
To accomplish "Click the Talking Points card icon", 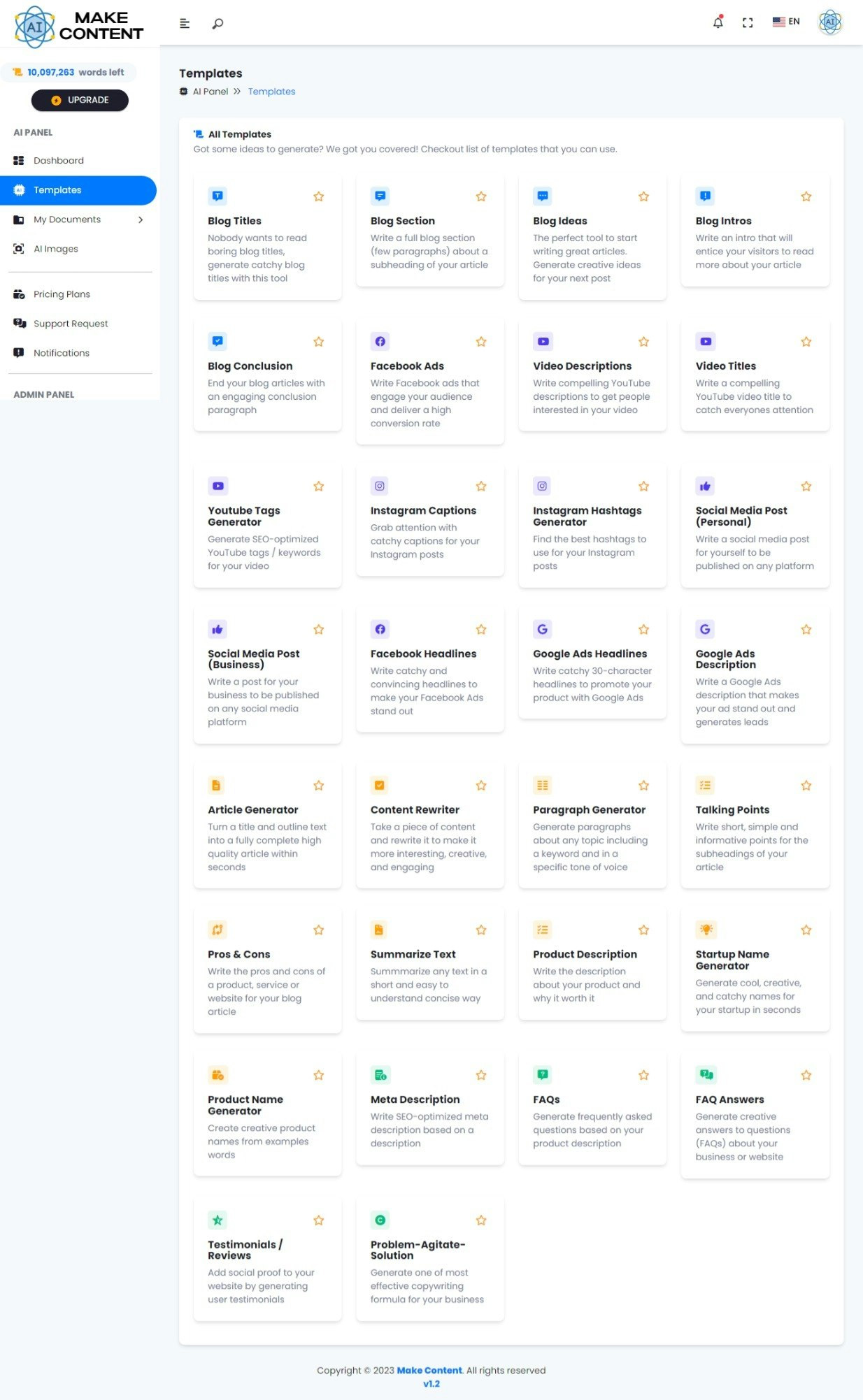I will coord(705,786).
